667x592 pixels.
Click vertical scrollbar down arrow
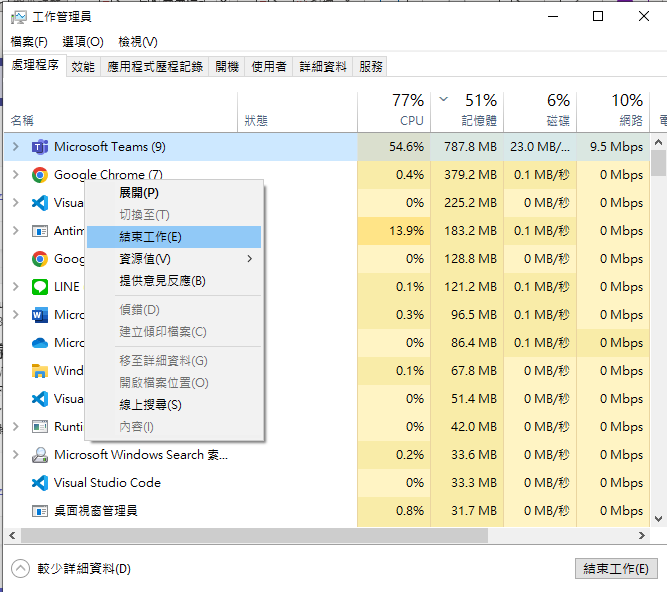point(658,518)
